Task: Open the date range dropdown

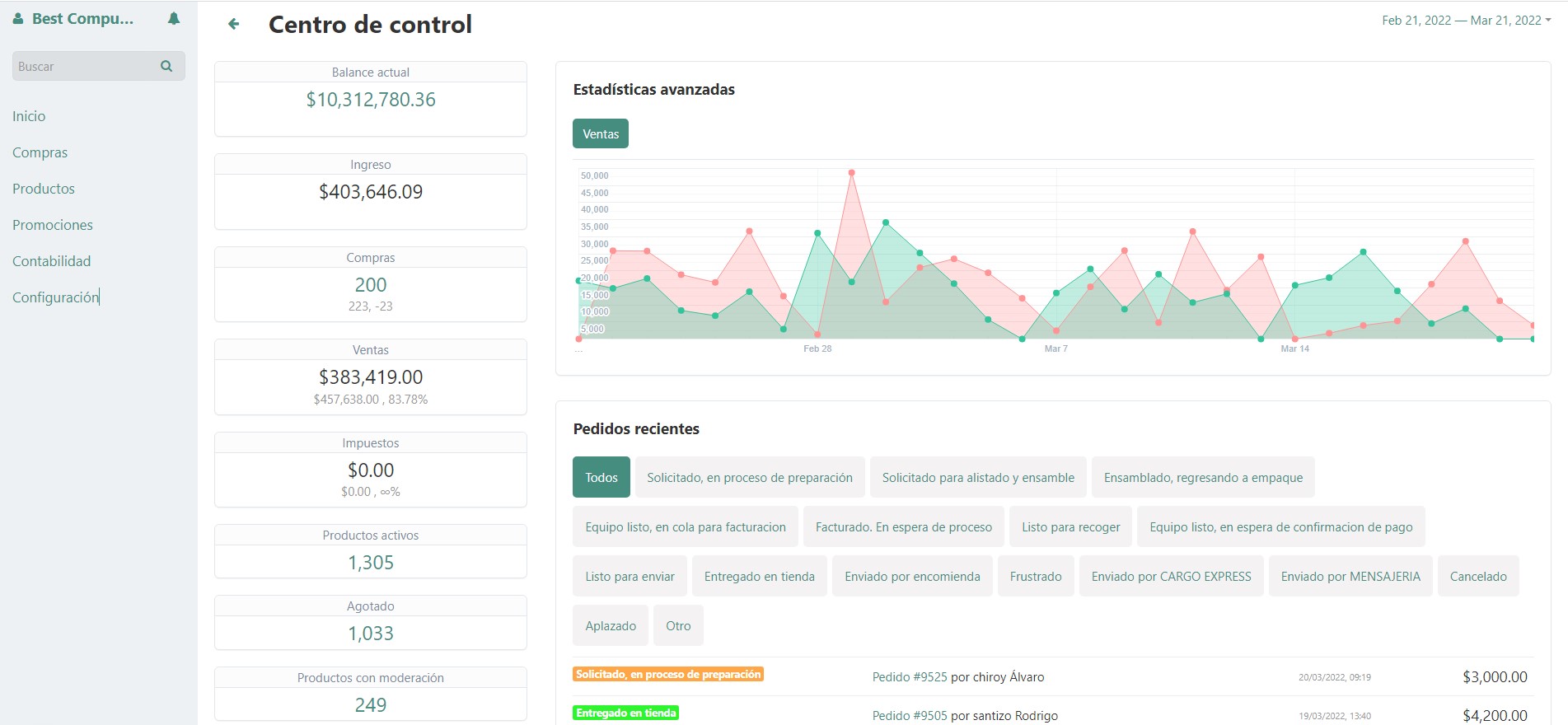Action: point(1466,21)
